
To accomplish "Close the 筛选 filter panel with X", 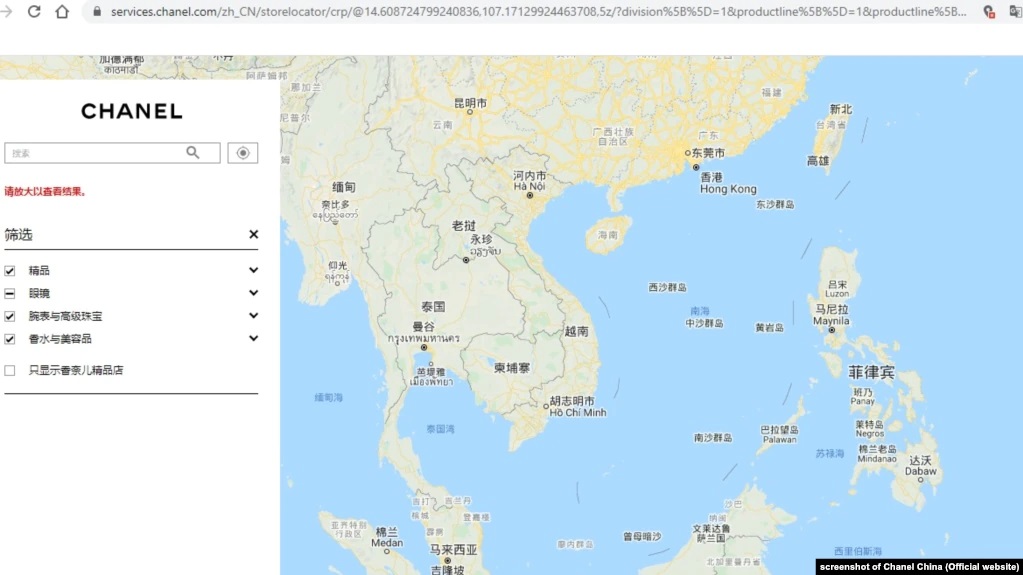I will [253, 234].
